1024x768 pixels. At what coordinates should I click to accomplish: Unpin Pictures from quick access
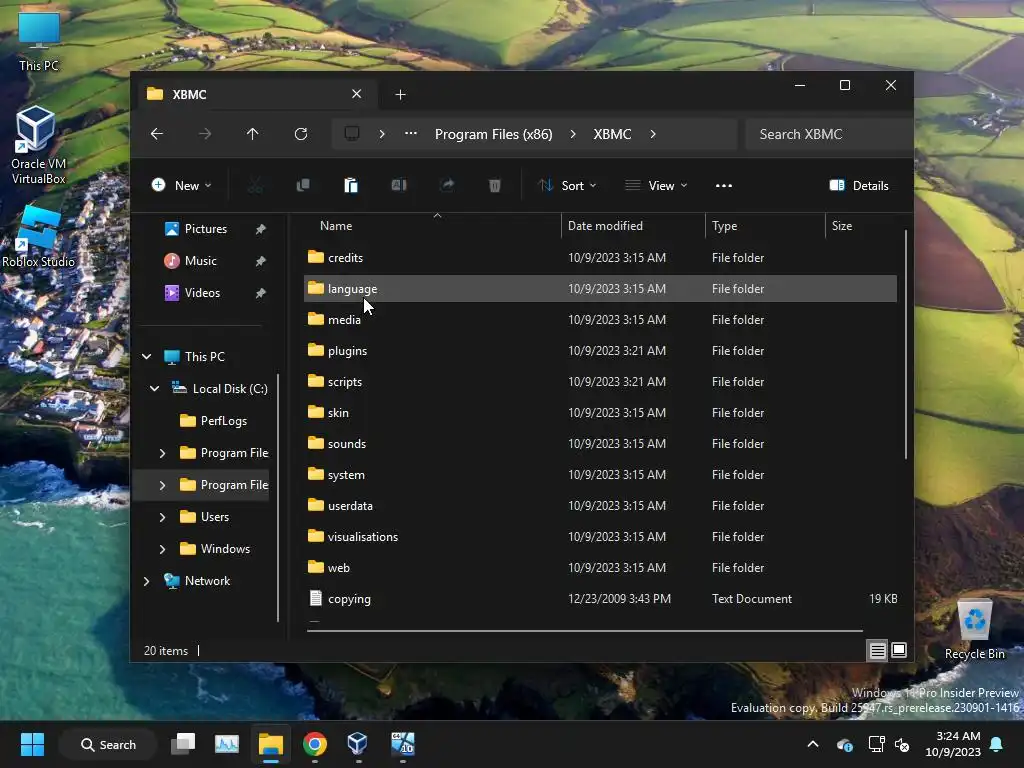261,229
